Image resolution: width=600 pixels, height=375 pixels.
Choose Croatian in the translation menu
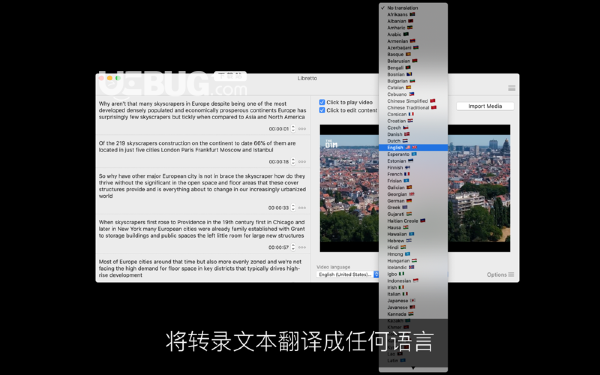pyautogui.click(x=413, y=121)
